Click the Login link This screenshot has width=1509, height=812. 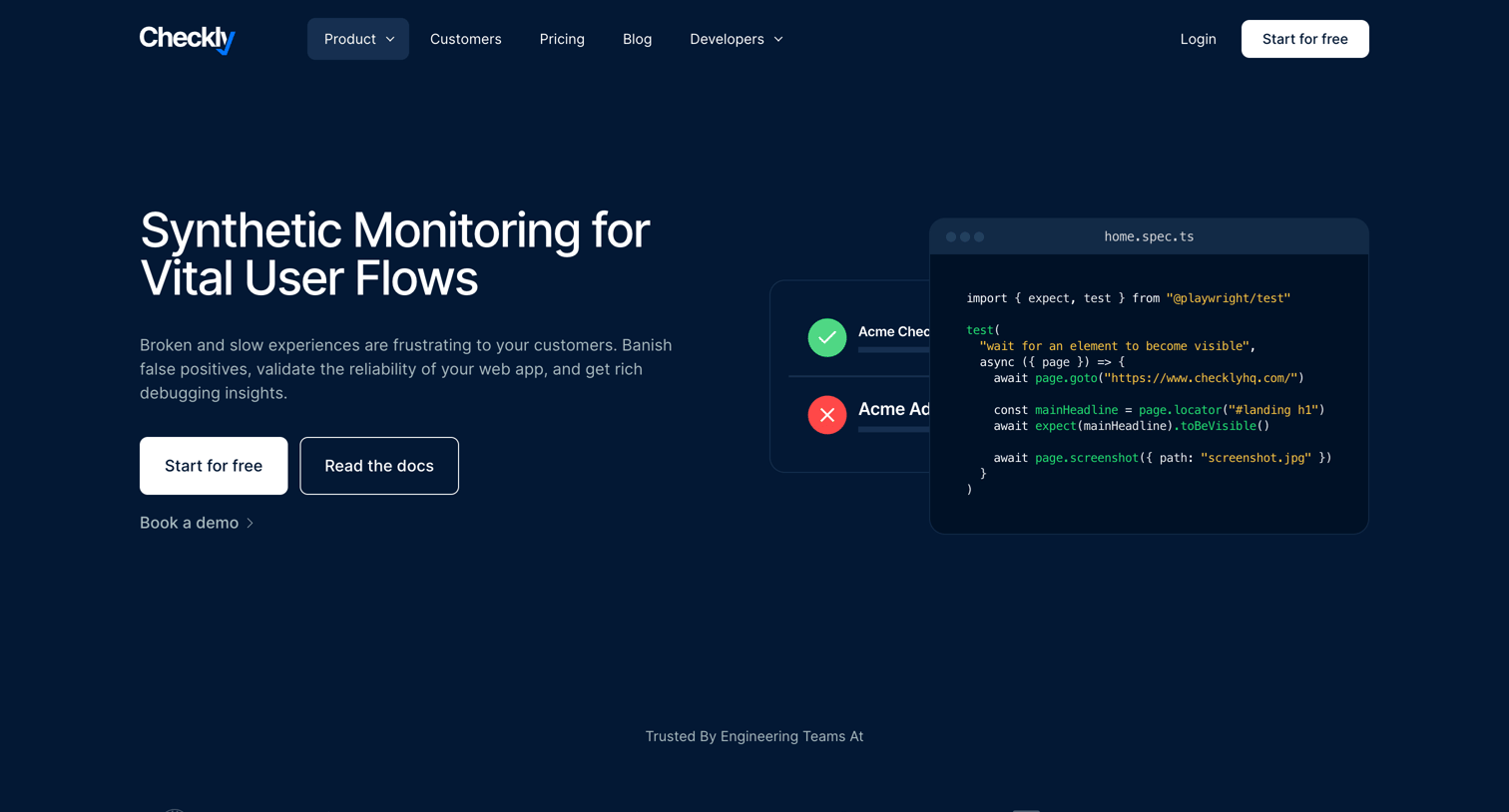(x=1198, y=39)
